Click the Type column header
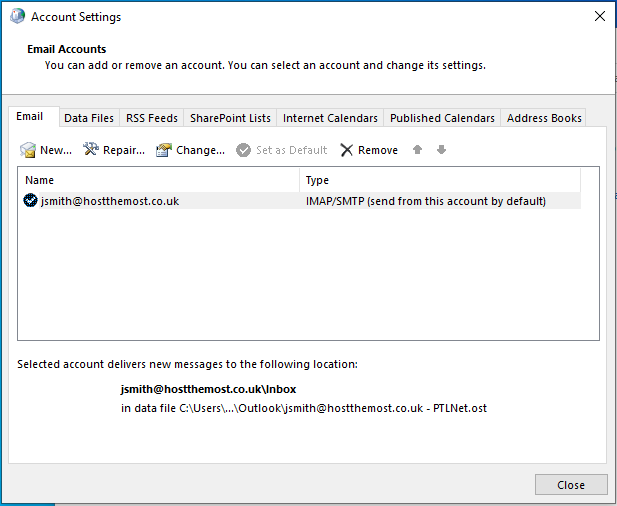The height and width of the screenshot is (506, 617). point(440,180)
